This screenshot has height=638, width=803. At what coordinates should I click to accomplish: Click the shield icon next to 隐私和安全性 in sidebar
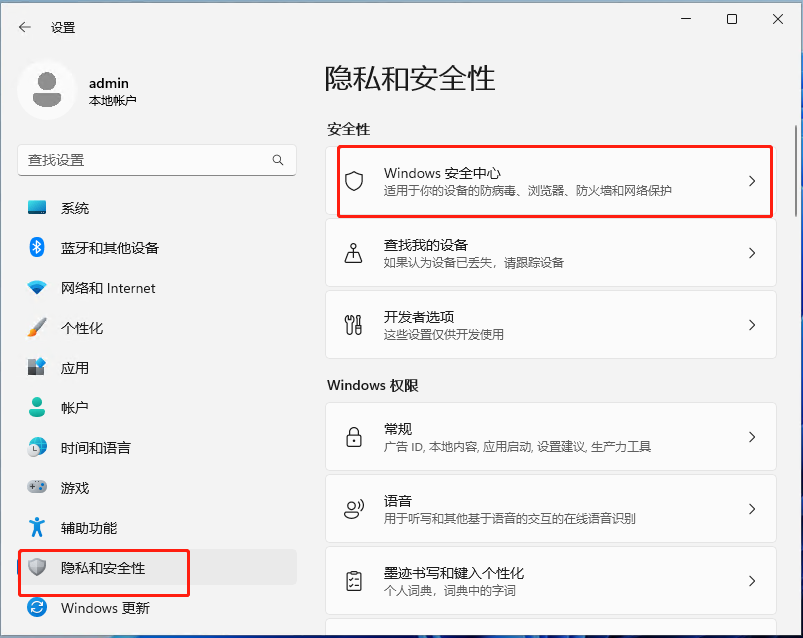[37, 567]
